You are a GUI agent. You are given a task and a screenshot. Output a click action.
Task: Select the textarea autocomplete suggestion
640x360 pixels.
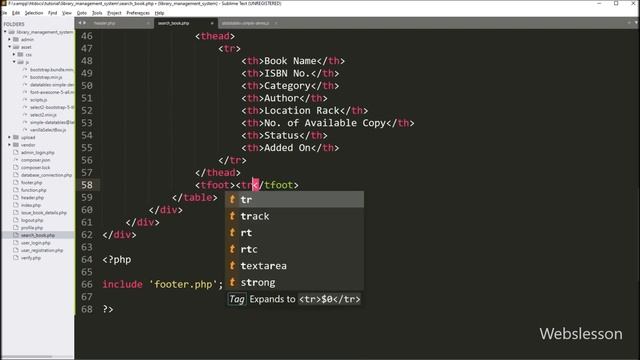294,266
